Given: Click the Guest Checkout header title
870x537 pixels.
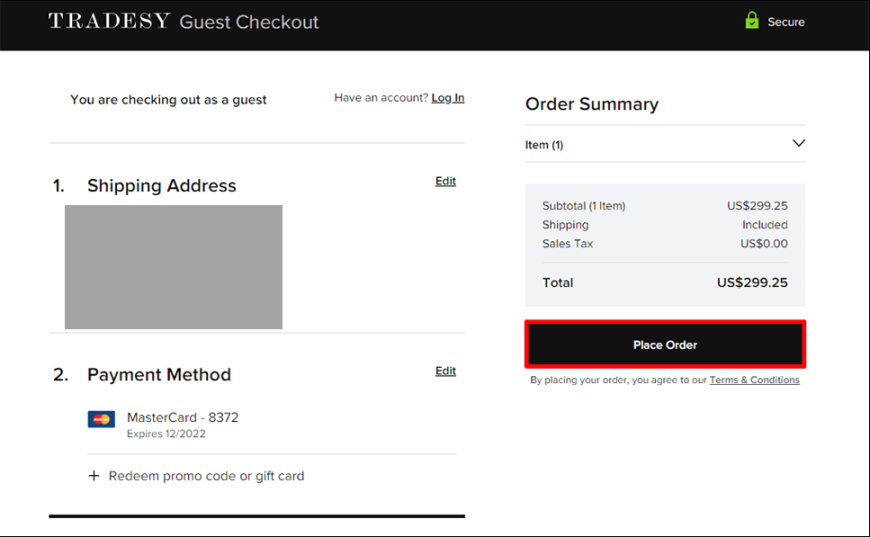Looking at the screenshot, I should tap(249, 22).
